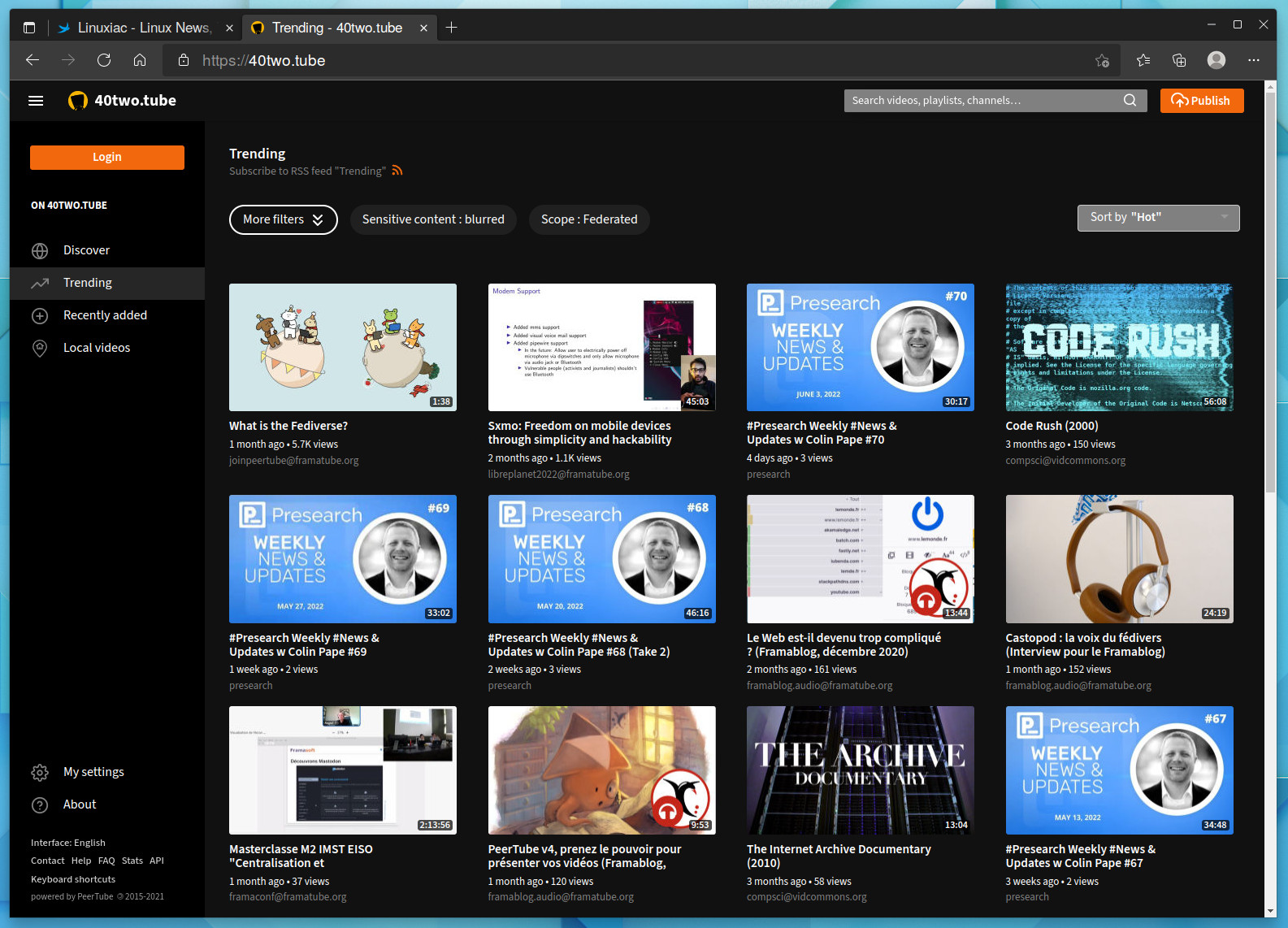The width and height of the screenshot is (1288, 928).
Task: Open Discover in the sidebar
Action: (107, 251)
